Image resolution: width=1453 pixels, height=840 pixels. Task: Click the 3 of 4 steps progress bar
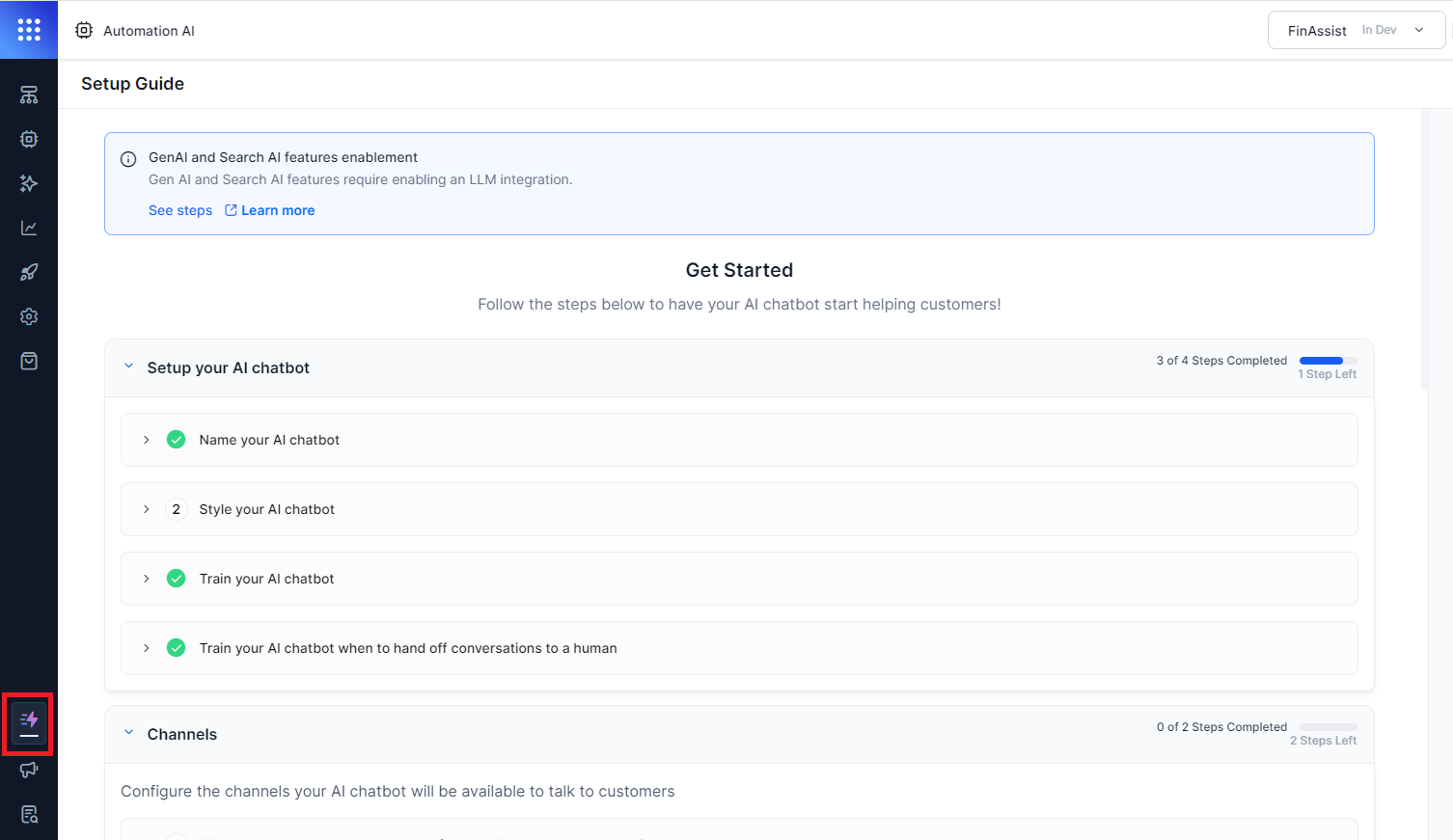point(1328,361)
